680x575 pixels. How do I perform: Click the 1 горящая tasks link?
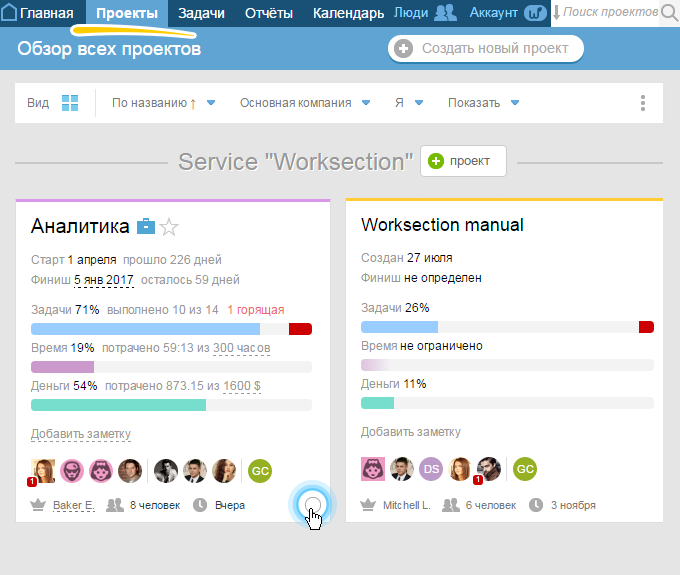click(256, 310)
